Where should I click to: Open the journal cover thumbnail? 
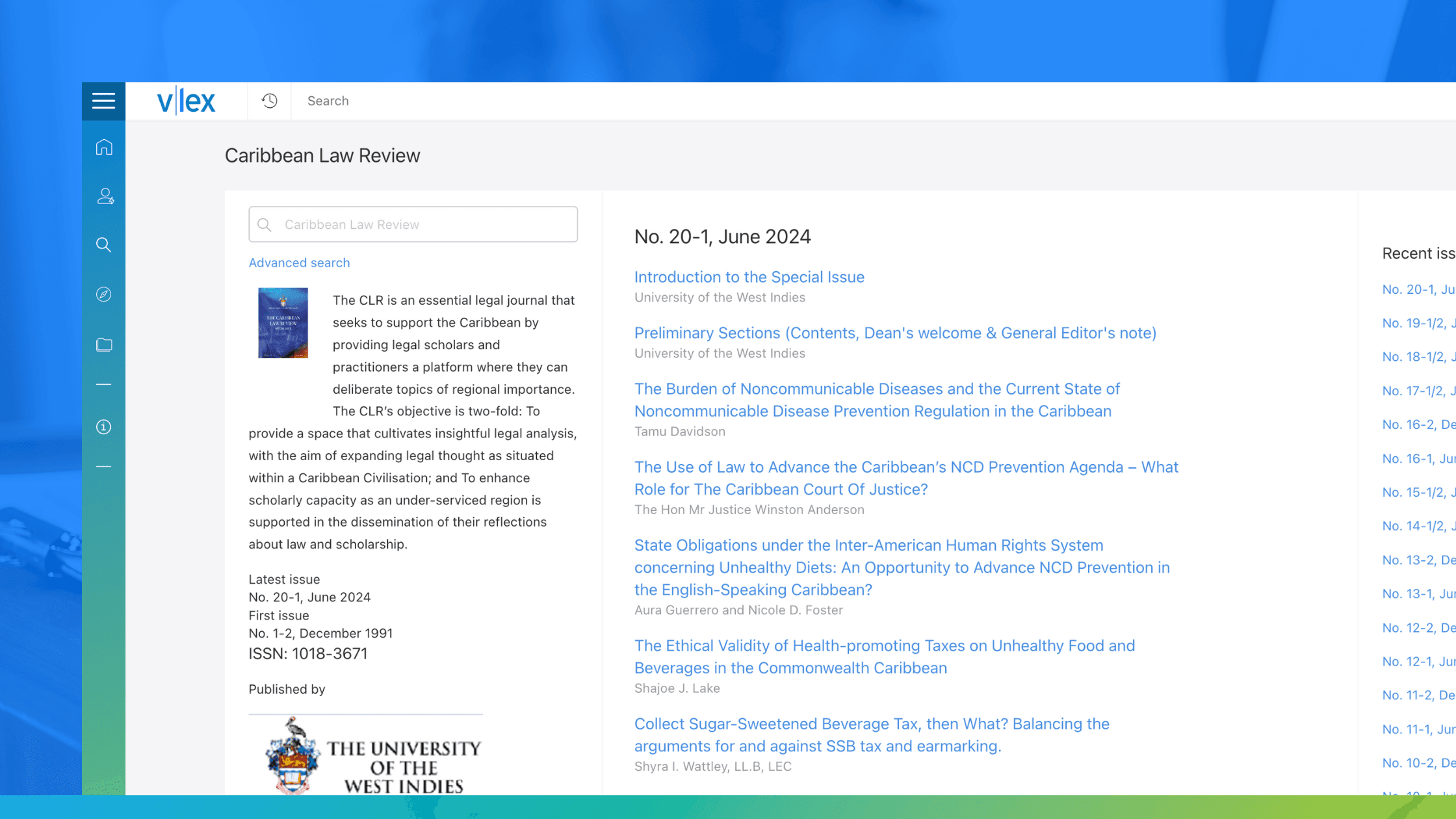(x=283, y=323)
